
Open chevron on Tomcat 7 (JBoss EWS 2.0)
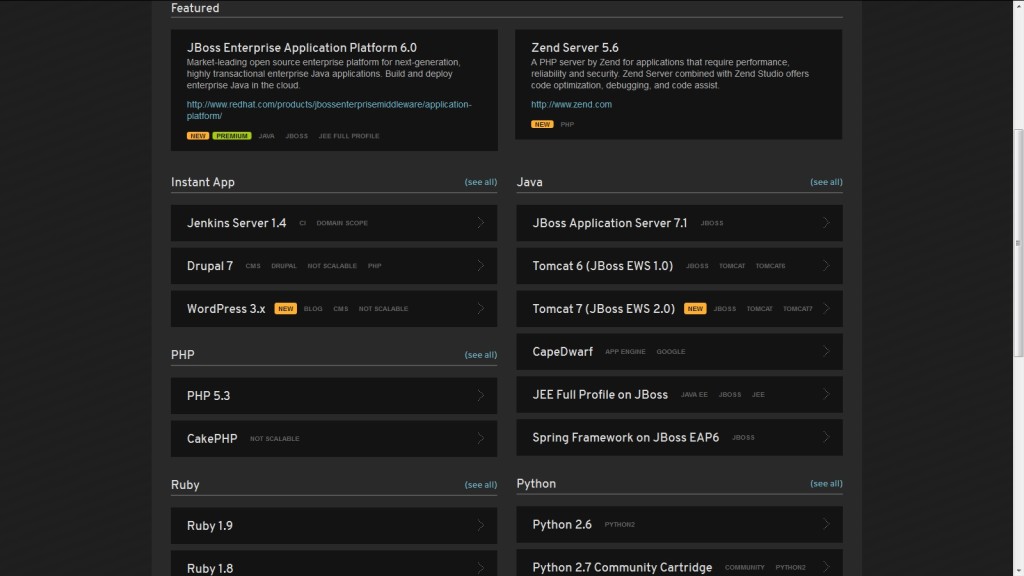[826, 308]
